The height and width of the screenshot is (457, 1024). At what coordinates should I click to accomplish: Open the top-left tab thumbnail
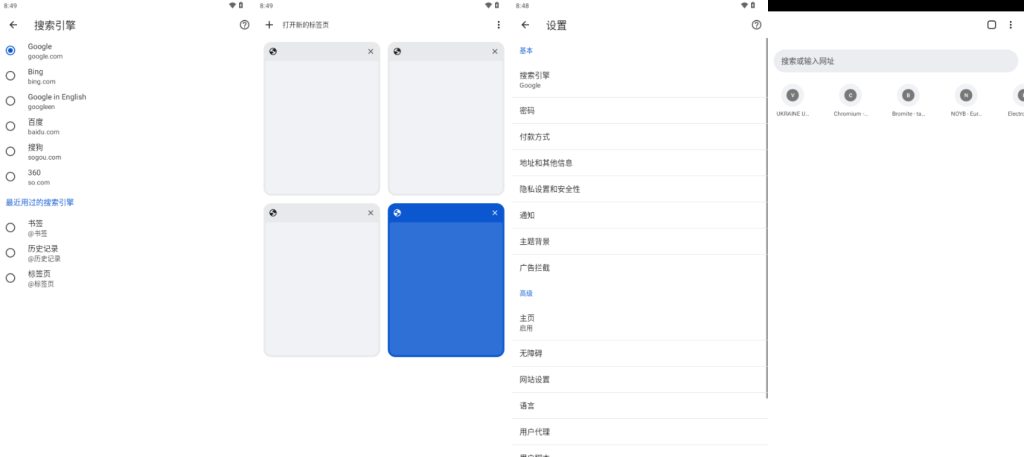pos(322,127)
